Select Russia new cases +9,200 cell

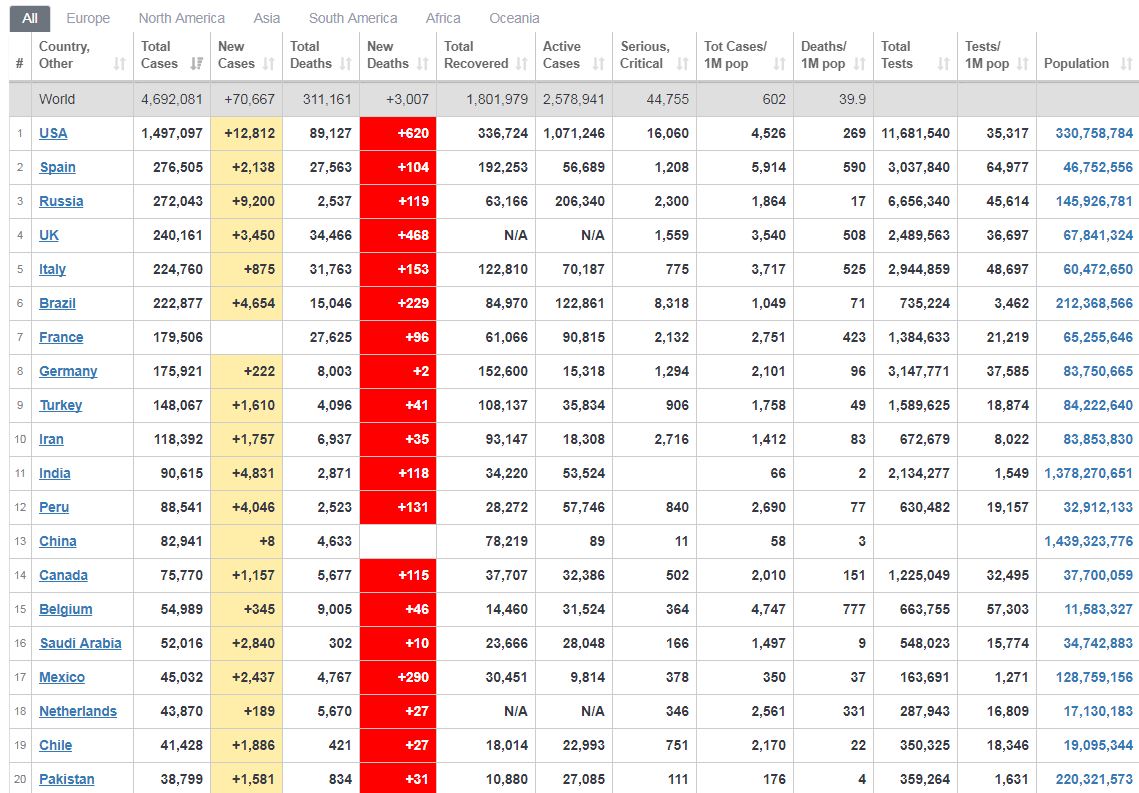(x=247, y=201)
